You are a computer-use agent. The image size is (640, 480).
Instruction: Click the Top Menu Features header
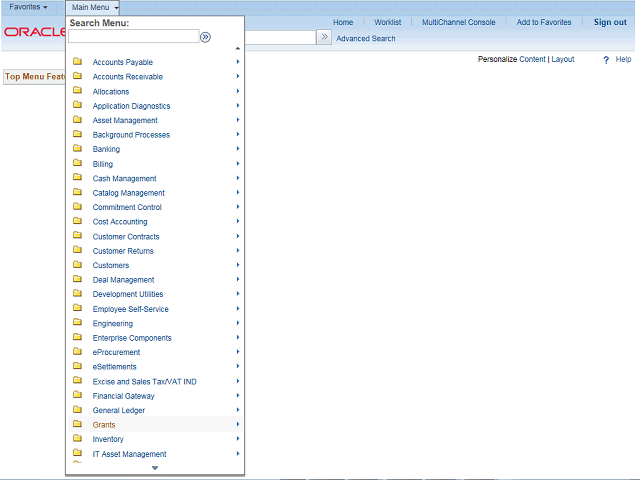pyautogui.click(x=34, y=77)
